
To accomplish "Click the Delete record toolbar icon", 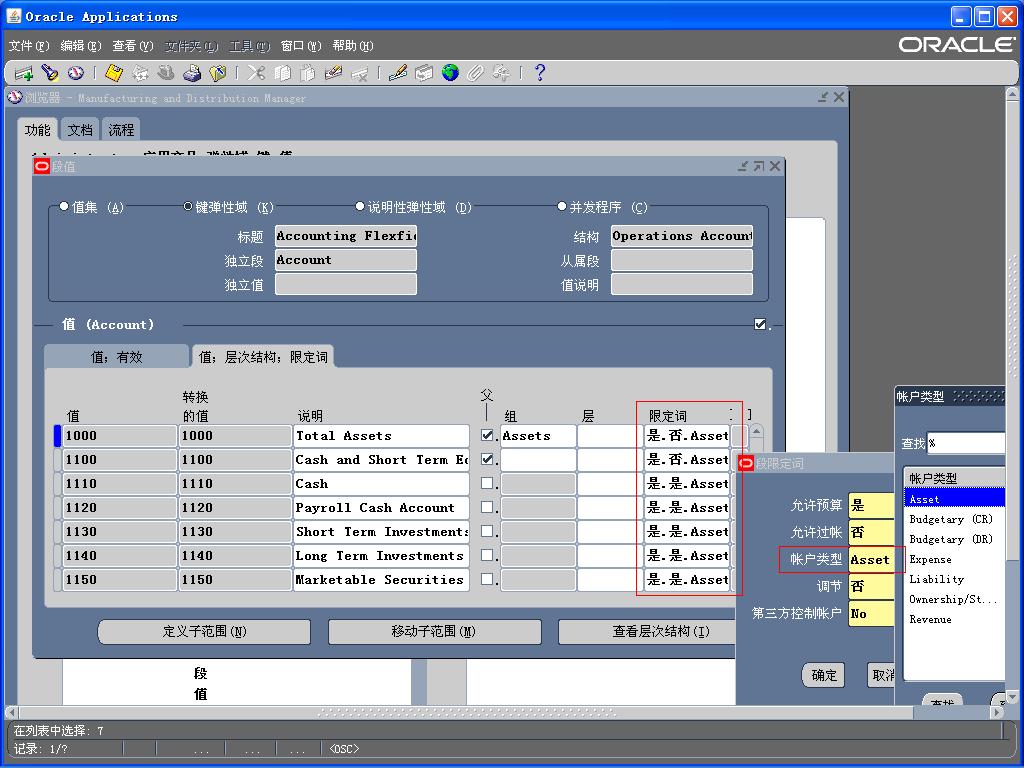I will 359,73.
